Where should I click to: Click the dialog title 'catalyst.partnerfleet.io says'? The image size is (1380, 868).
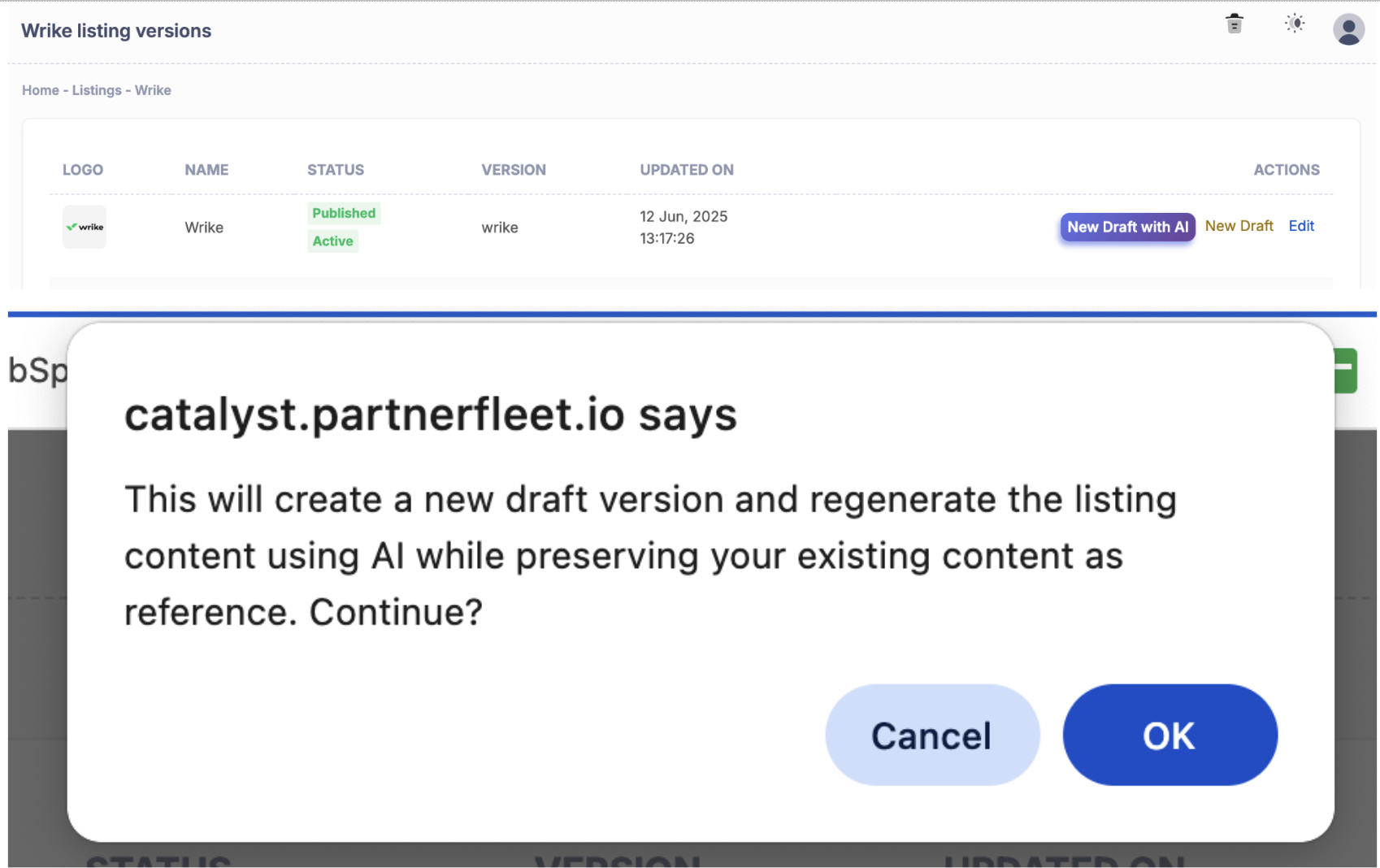431,414
